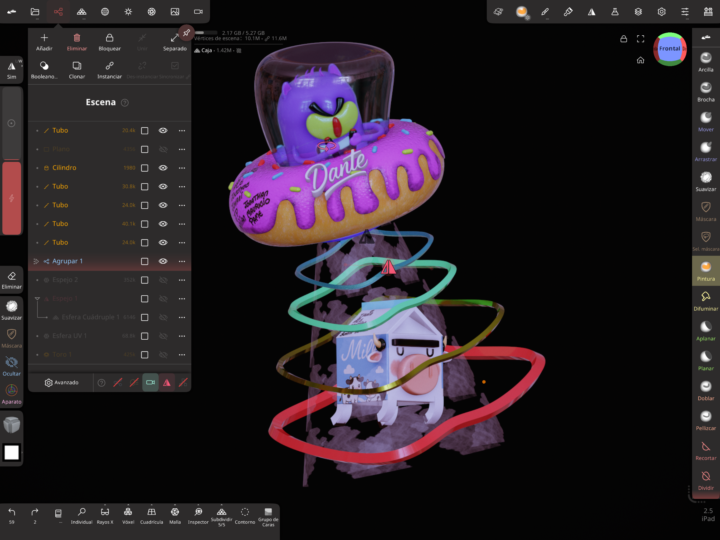Select the Brocha brush tool
720x540 pixels.
(x=706, y=92)
